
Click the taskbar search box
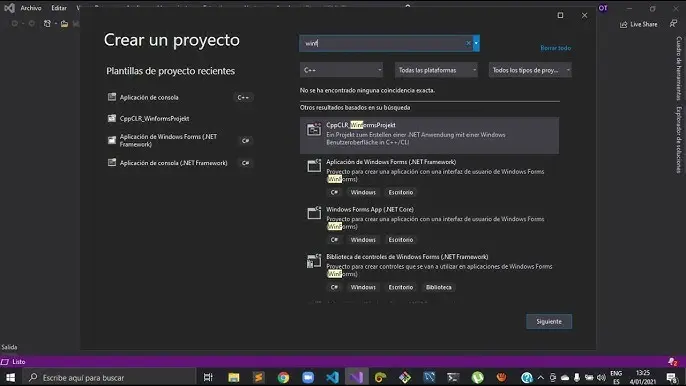click(x=109, y=377)
